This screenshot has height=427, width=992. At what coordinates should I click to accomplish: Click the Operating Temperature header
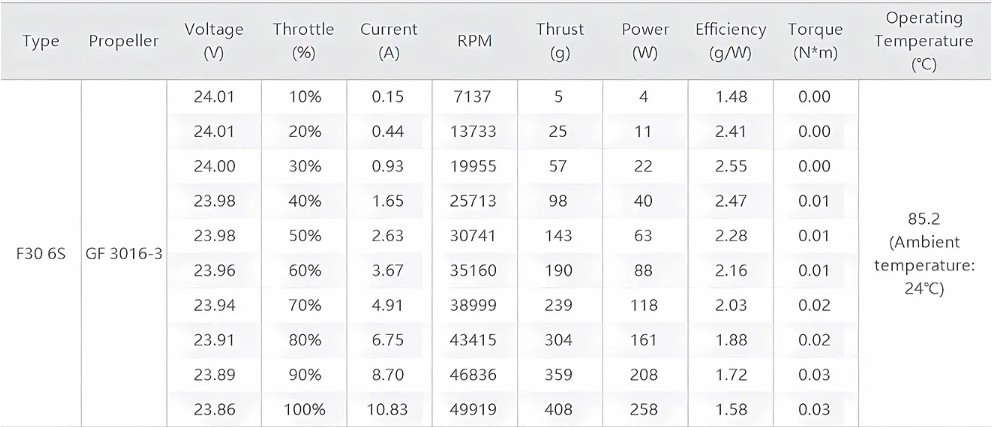click(x=924, y=41)
